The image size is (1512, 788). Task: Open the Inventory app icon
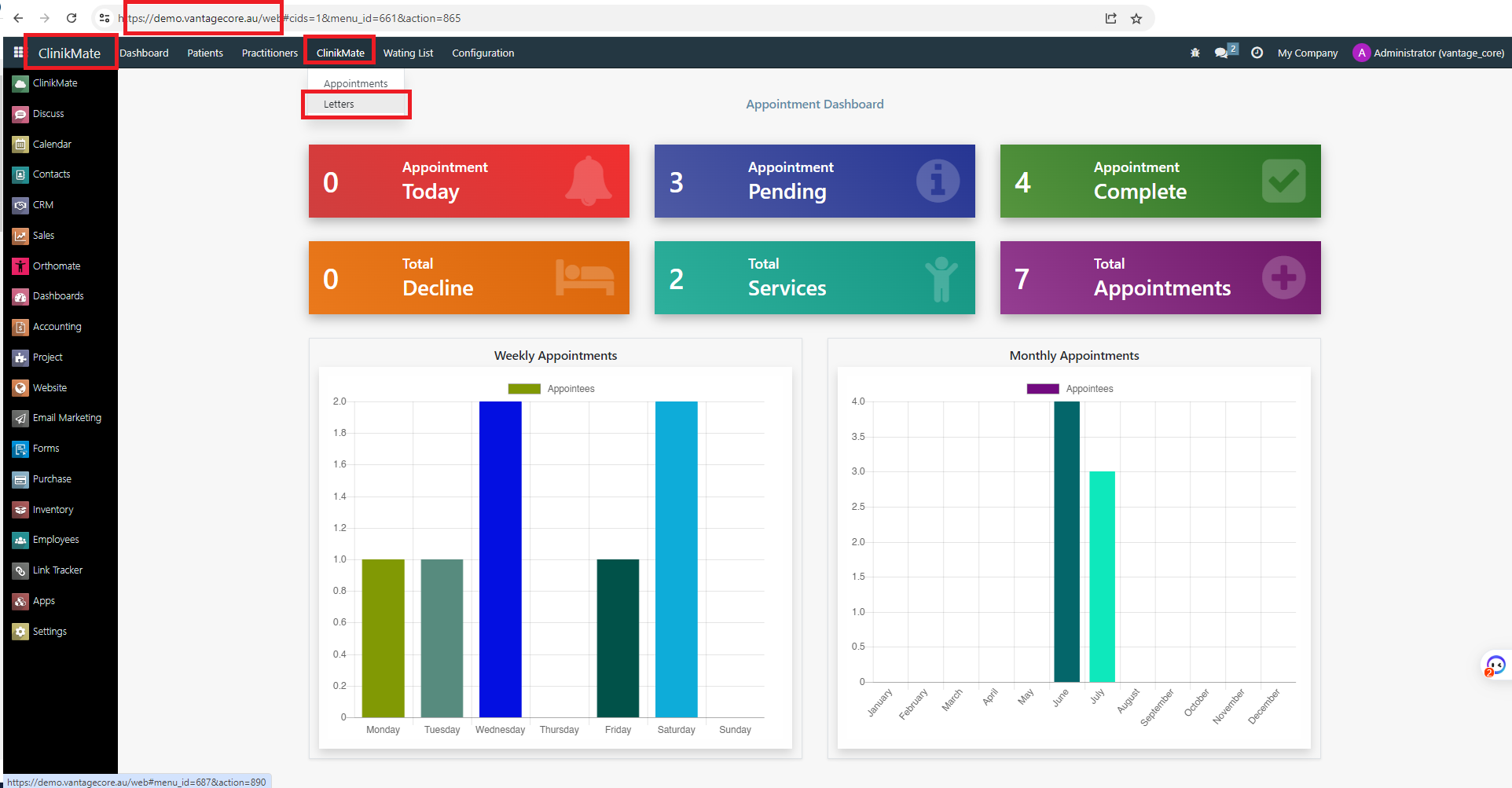tap(20, 510)
